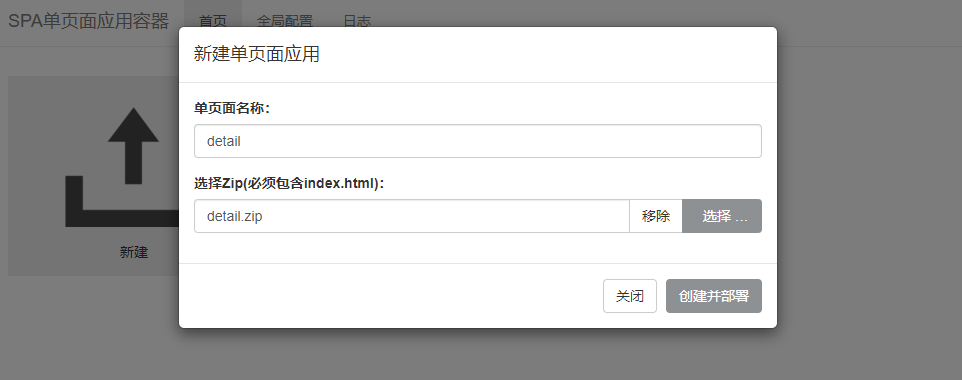
Task: Click the upload arrow icon
Action: pos(134,145)
